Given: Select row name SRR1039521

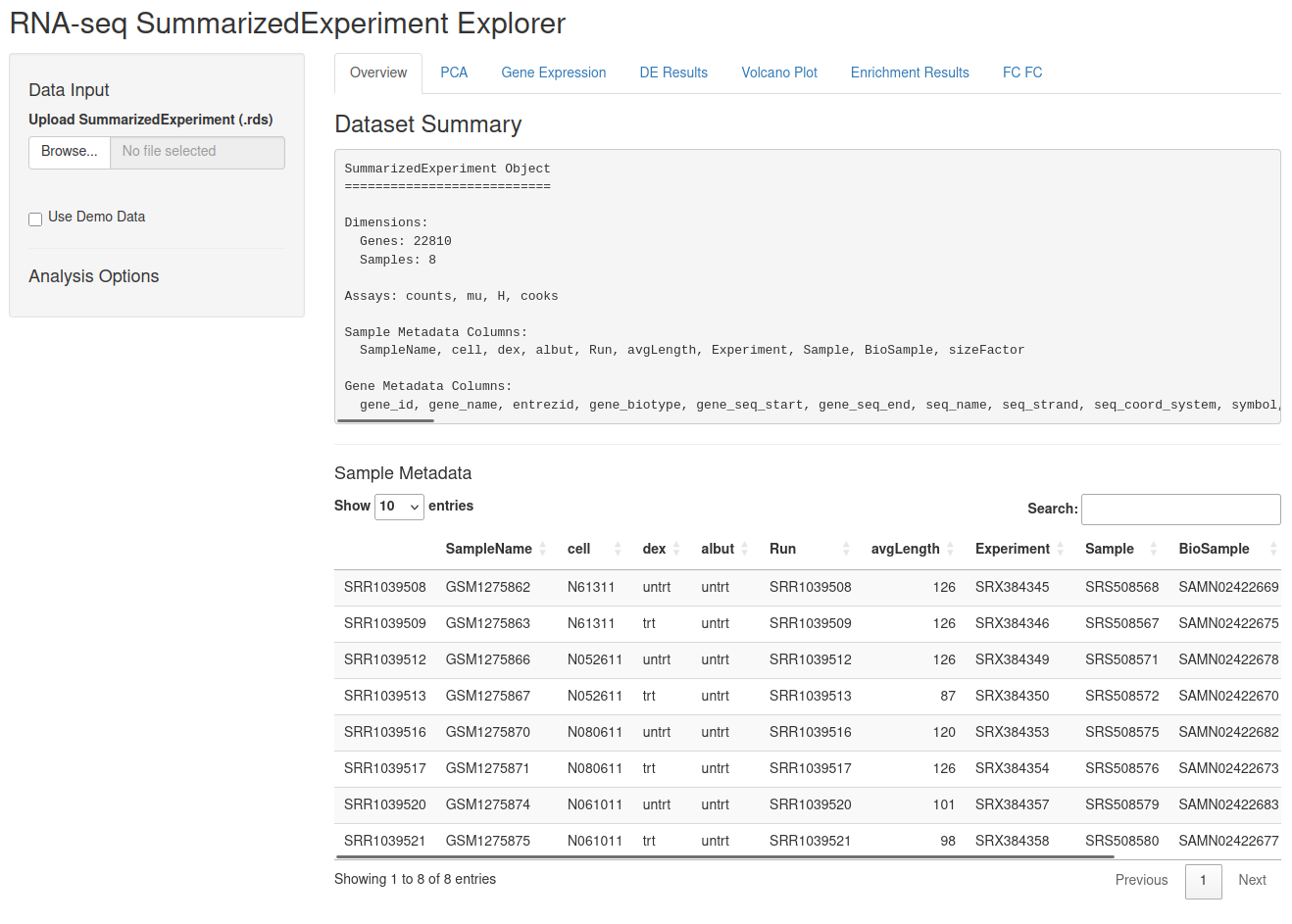Looking at the screenshot, I should click(385, 841).
